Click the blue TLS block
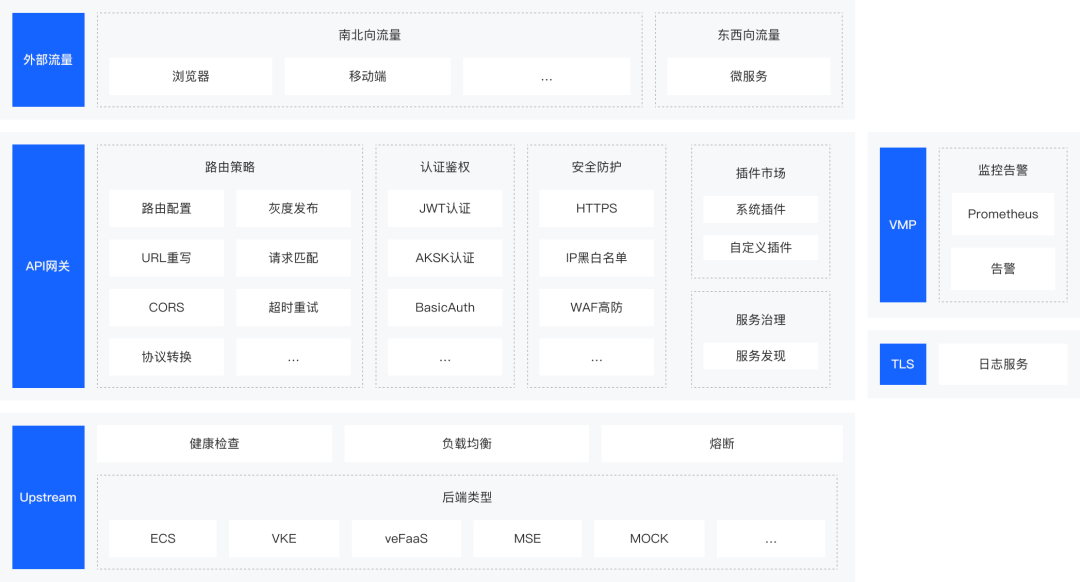Screen dimensions: 1080x582 (x=903, y=364)
